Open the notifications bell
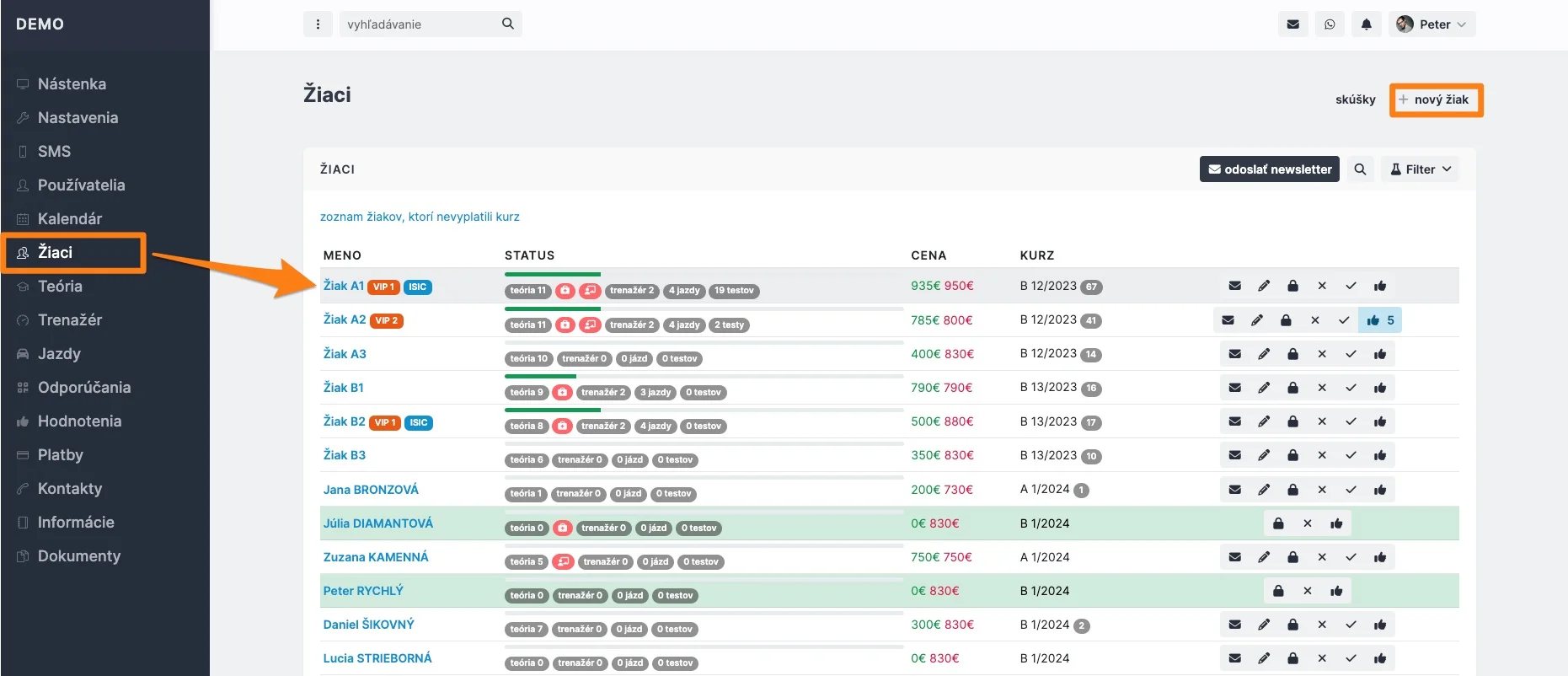This screenshot has width=1568, height=676. pyautogui.click(x=1366, y=24)
